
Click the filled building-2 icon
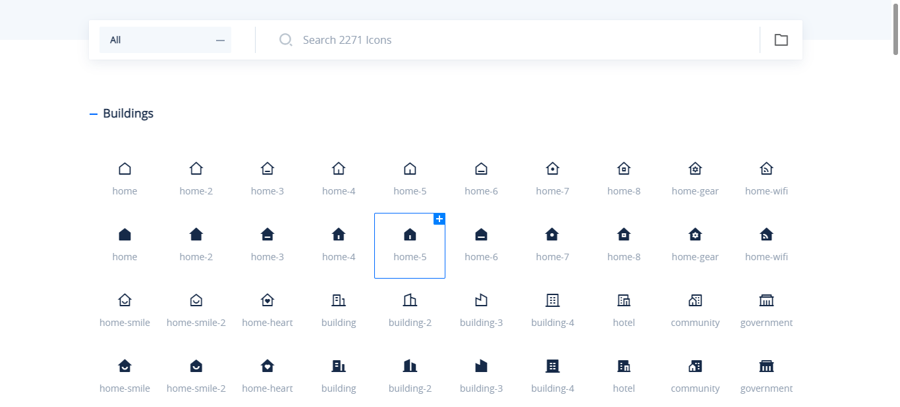coord(410,366)
